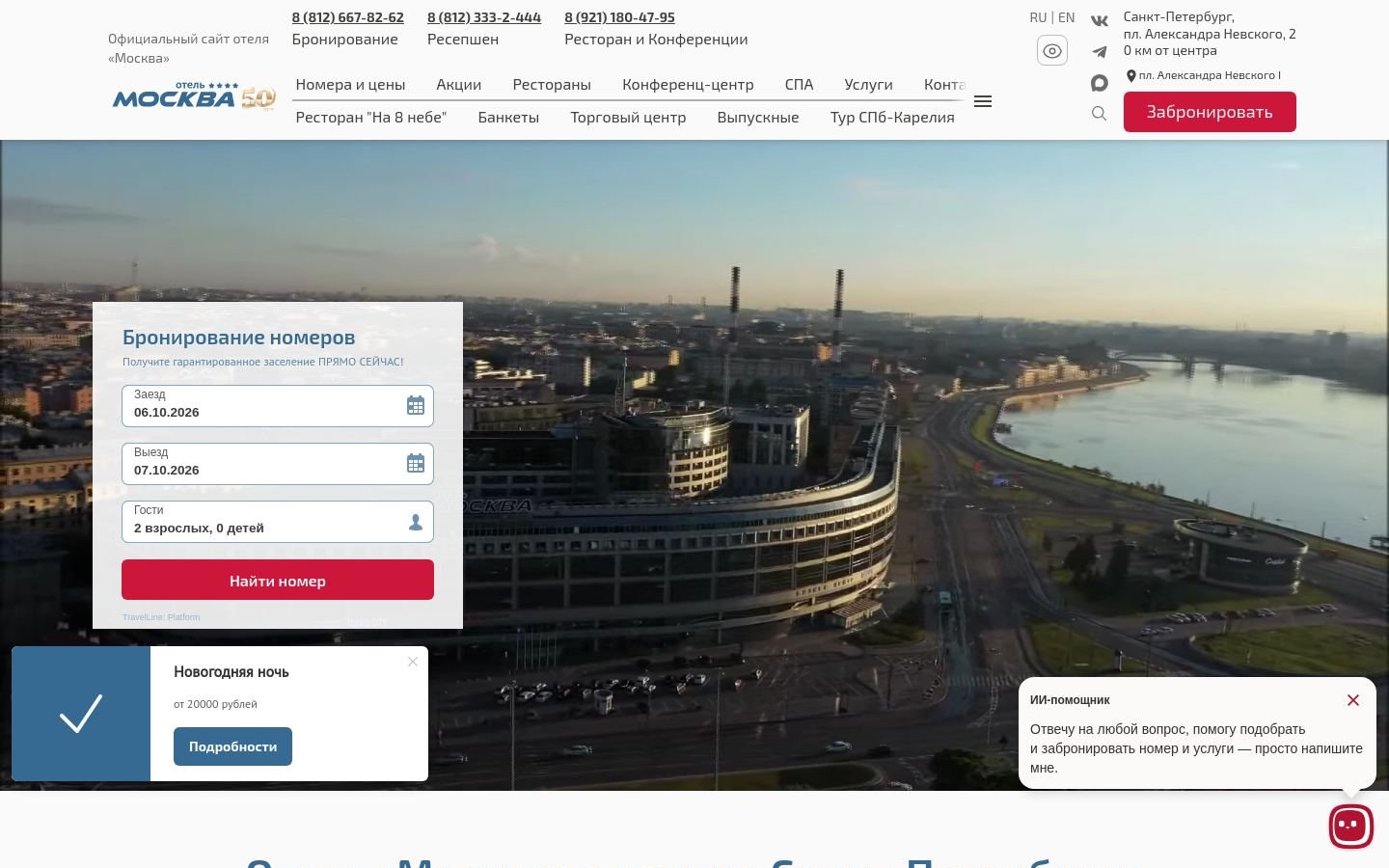The height and width of the screenshot is (868, 1389).
Task: Open Услуги menu item
Action: [x=868, y=84]
